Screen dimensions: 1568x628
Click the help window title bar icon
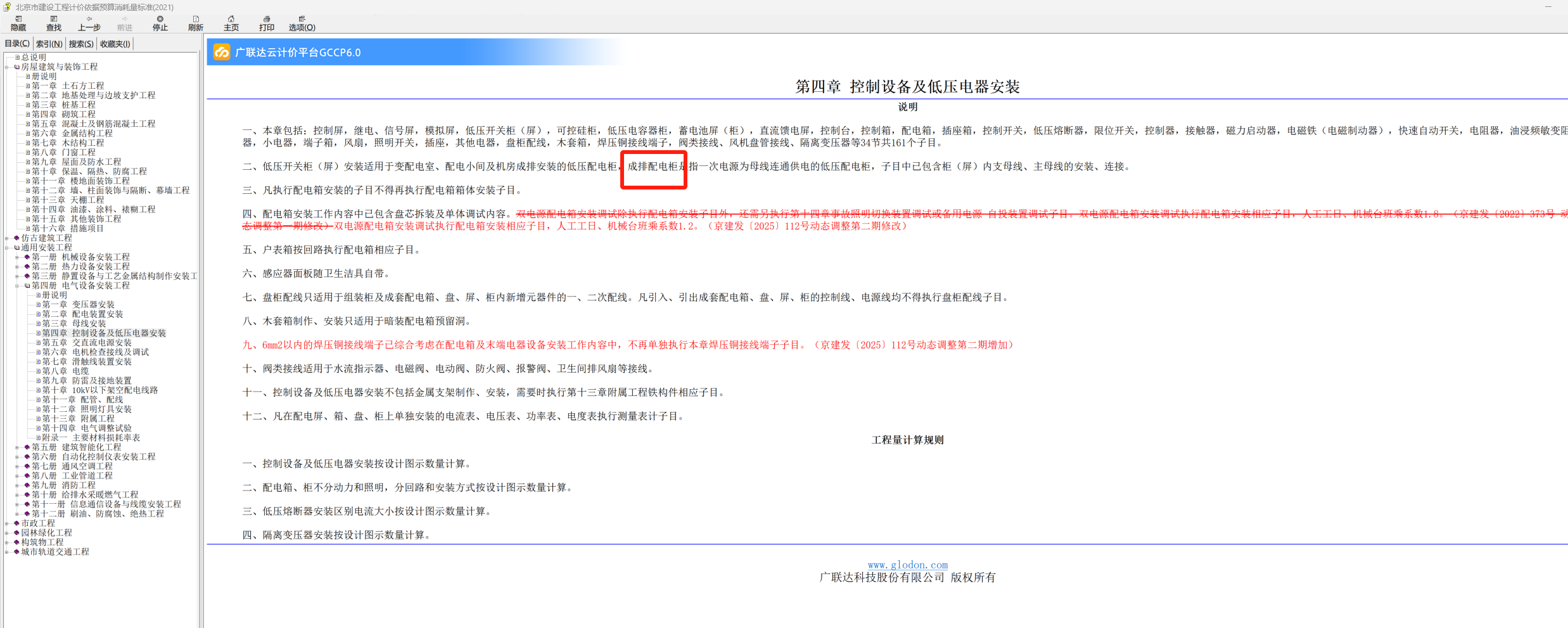(x=7, y=7)
